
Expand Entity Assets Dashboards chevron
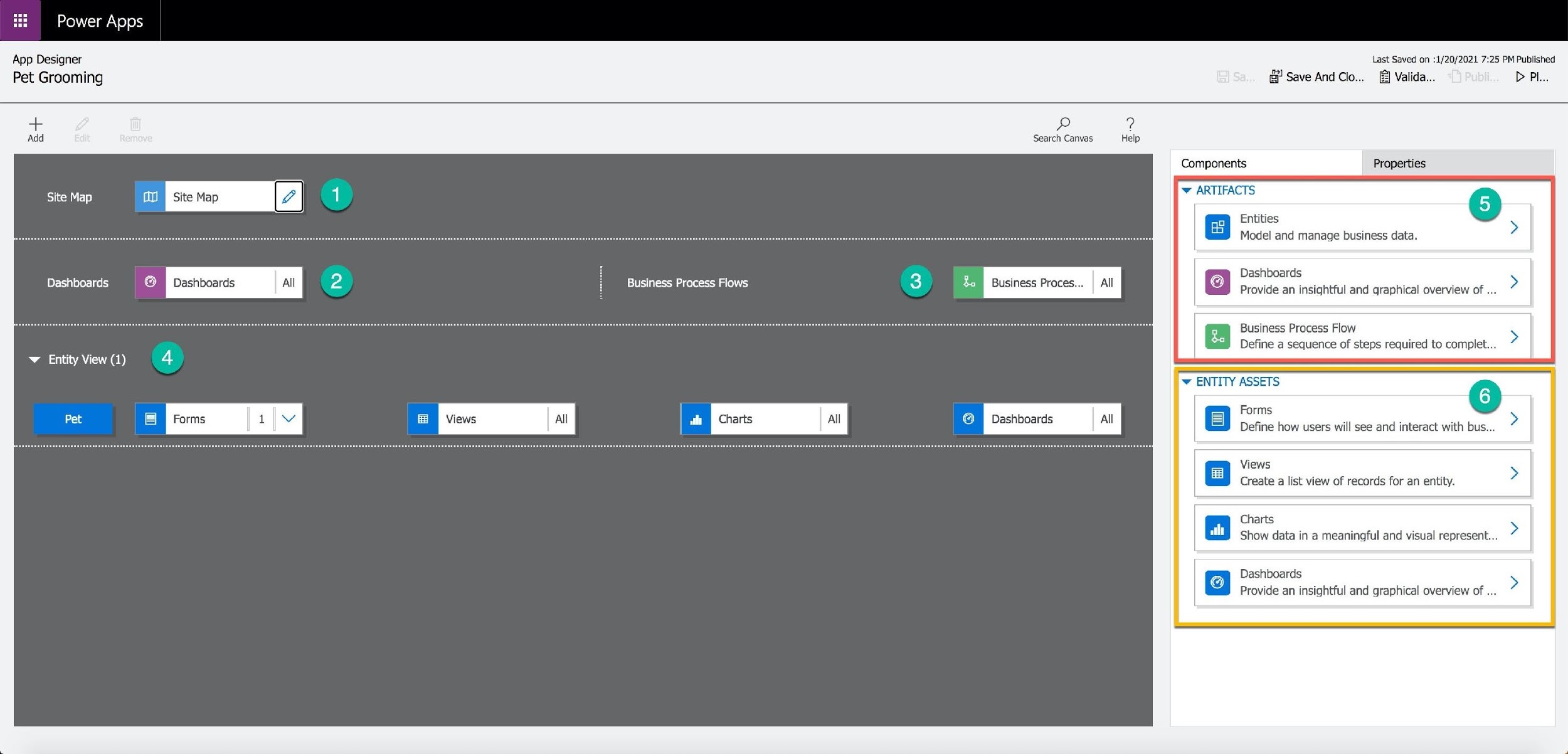(x=1514, y=583)
